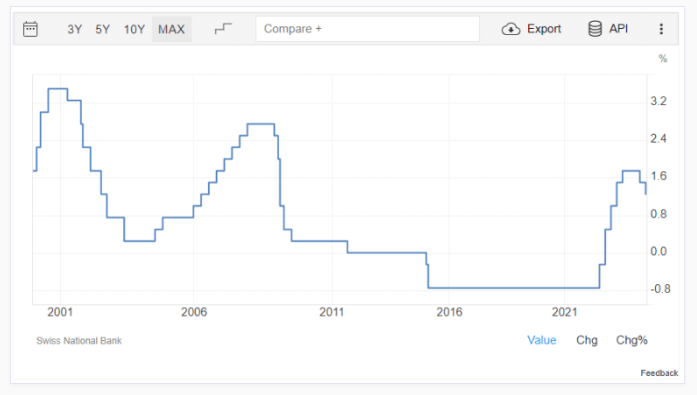Select the 3Y time range
The image size is (697, 395).
[x=75, y=29]
